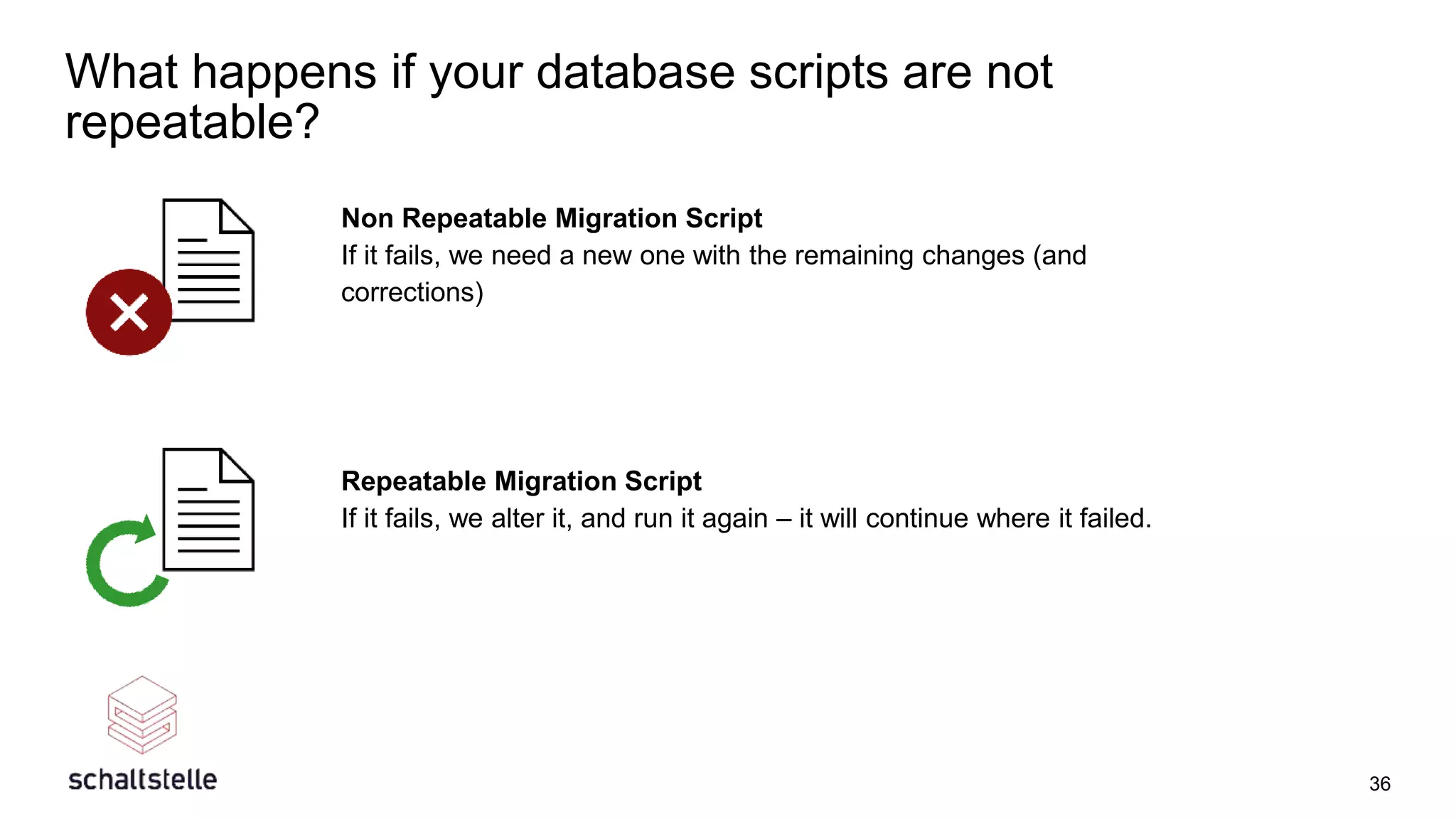Select the "Non Repeatable Migration Script" heading
The image size is (1456, 819).
click(552, 218)
